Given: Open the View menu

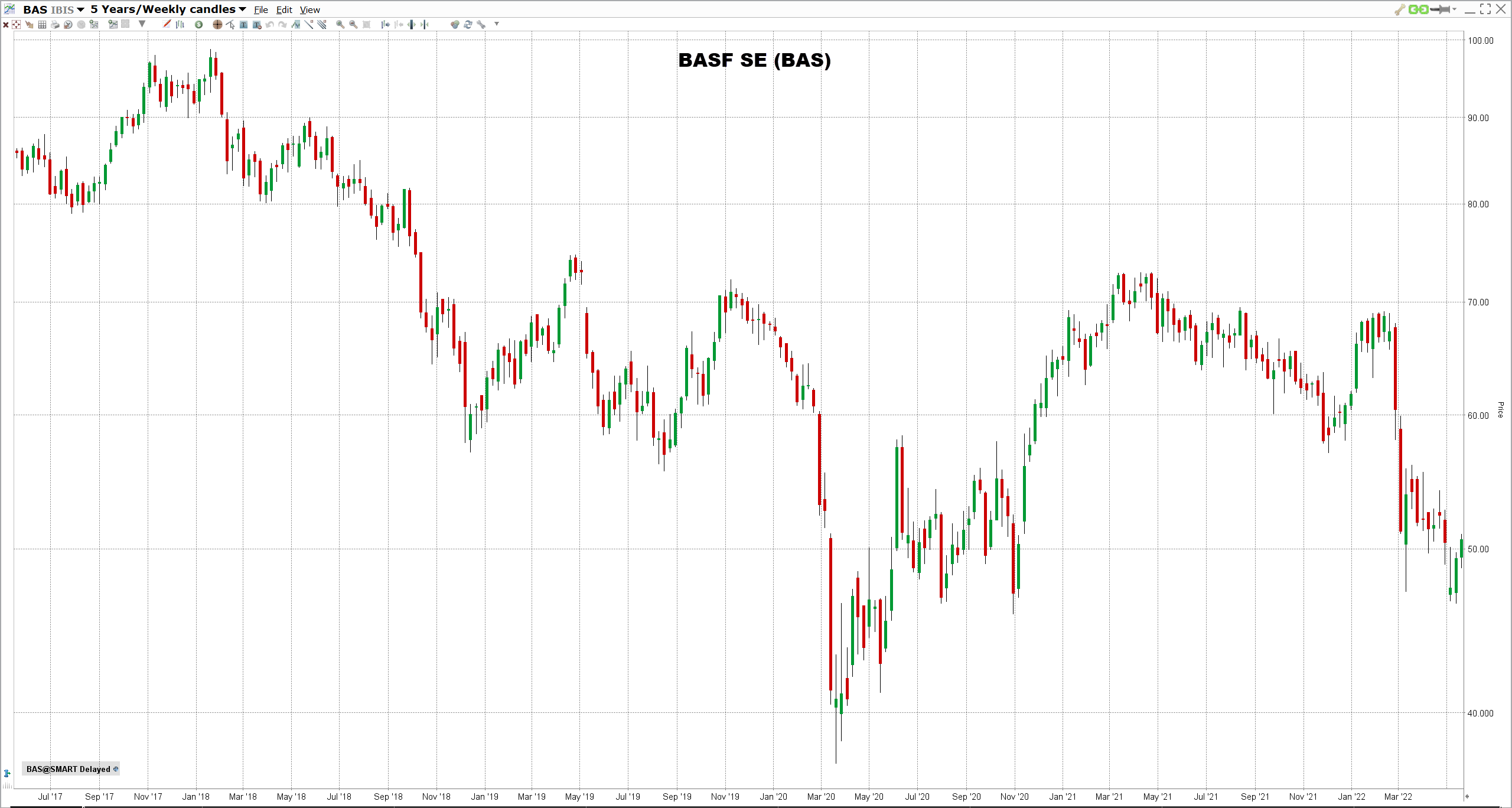Looking at the screenshot, I should click(309, 10).
